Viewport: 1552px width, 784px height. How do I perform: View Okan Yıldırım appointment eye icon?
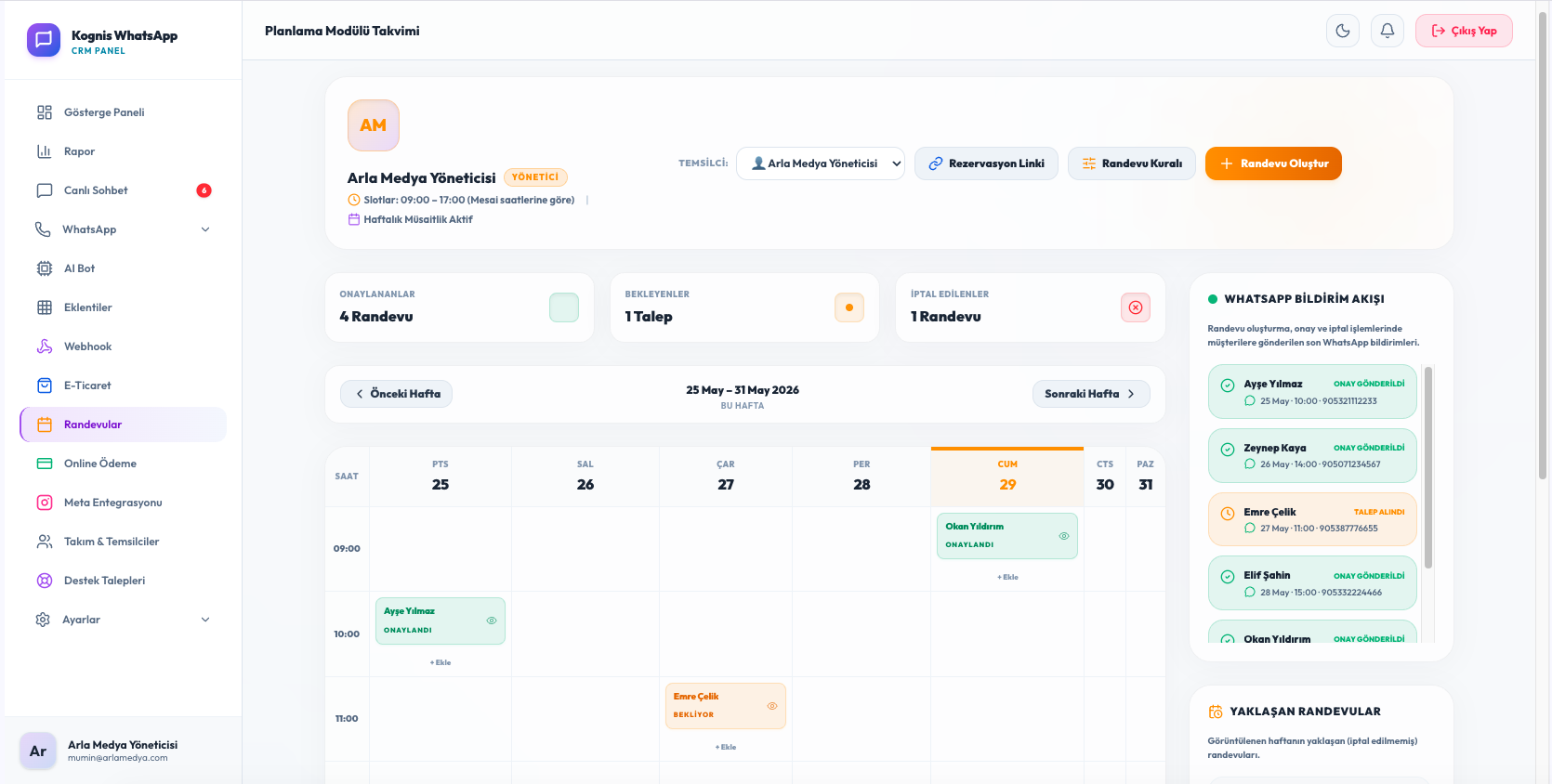pyautogui.click(x=1064, y=536)
